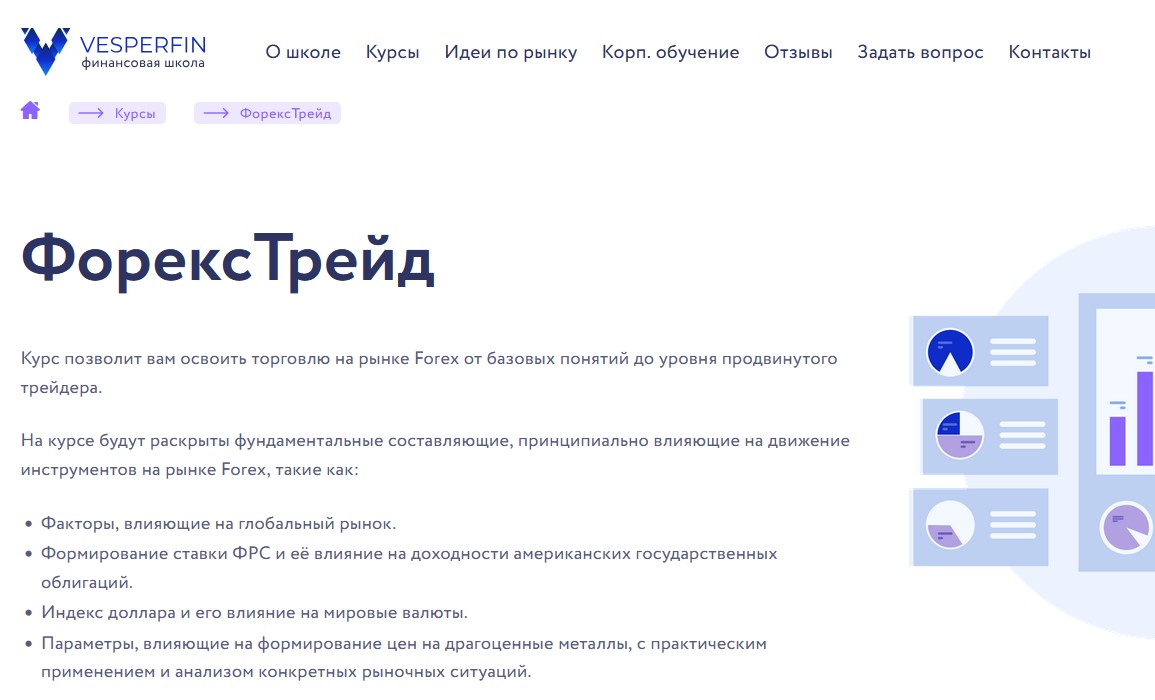The width and height of the screenshot is (1155, 700).
Task: Click the arrow icon before Курсы breadcrumb
Action: click(91, 113)
